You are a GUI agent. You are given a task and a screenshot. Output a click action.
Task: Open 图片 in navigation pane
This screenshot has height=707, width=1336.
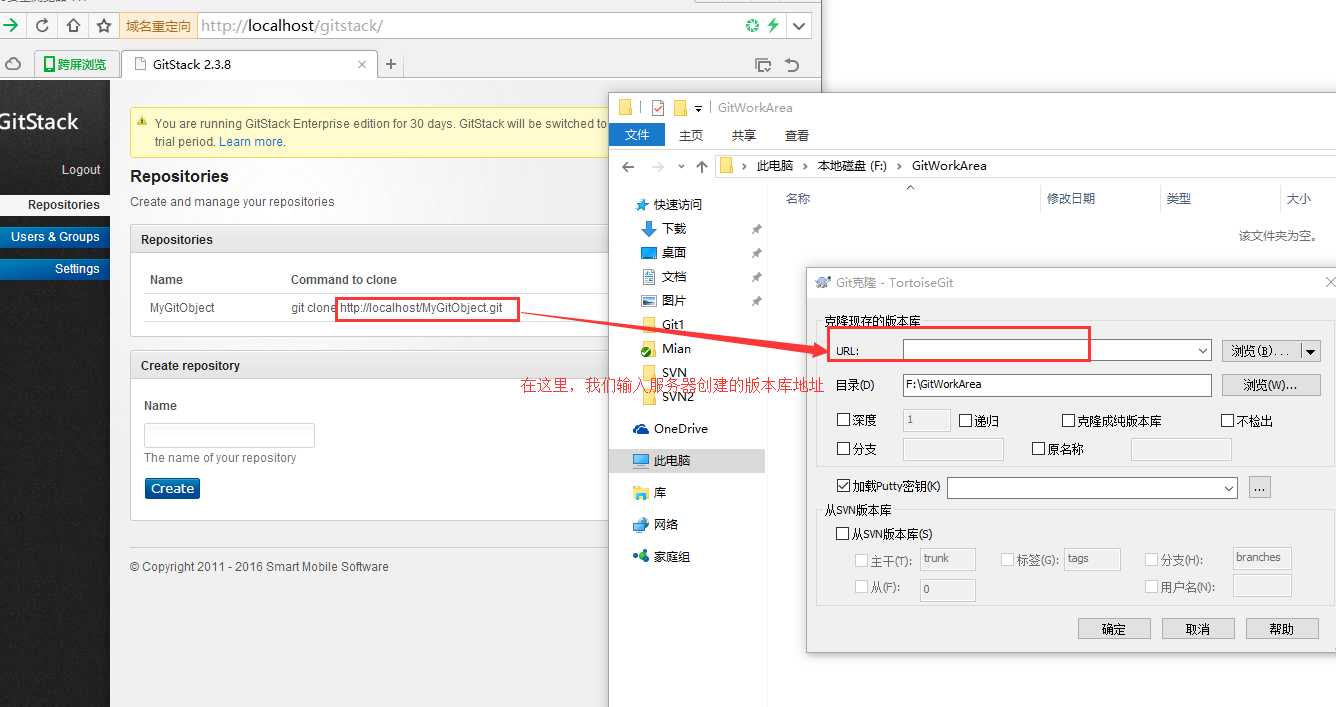pos(674,300)
